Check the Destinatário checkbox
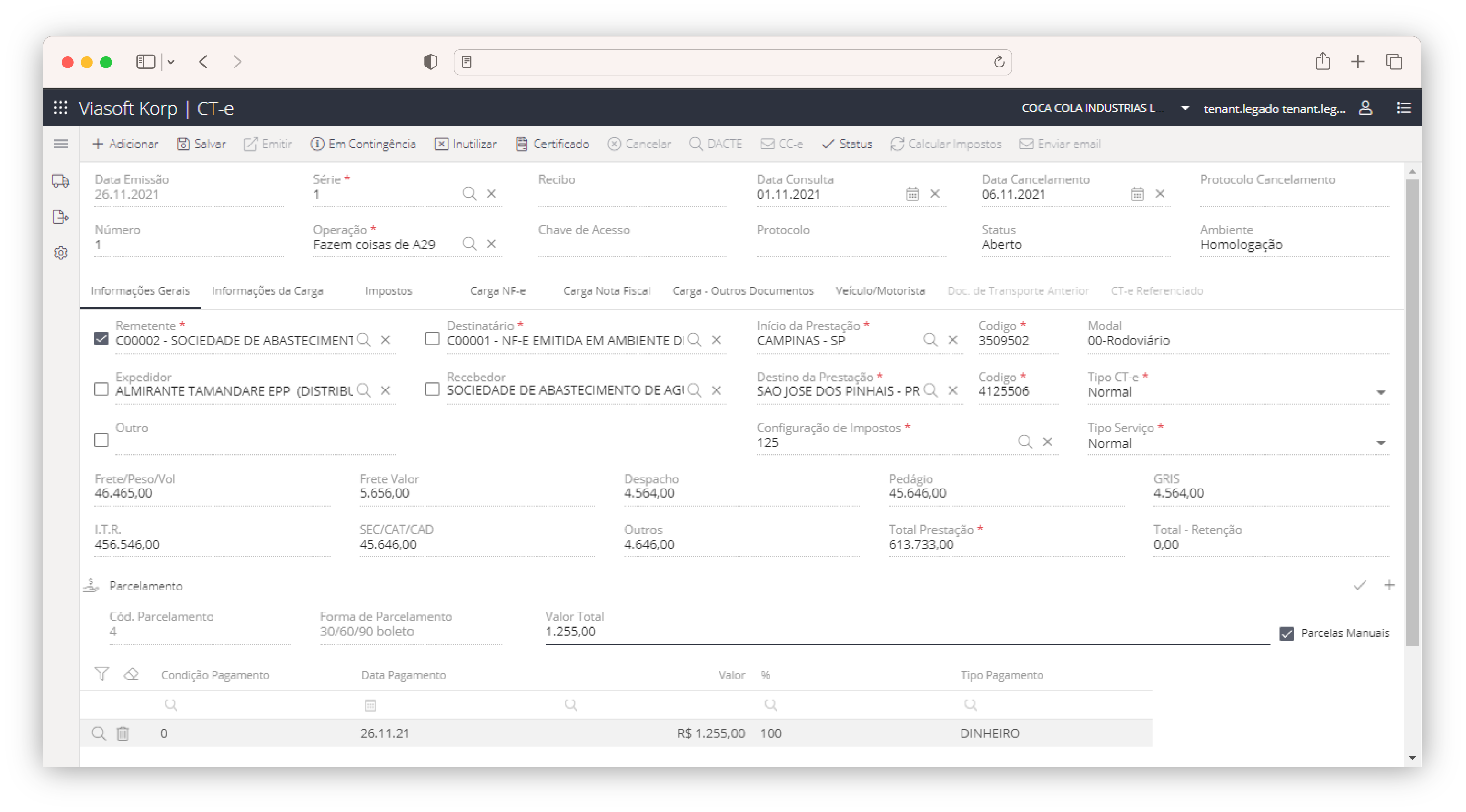 [x=432, y=339]
